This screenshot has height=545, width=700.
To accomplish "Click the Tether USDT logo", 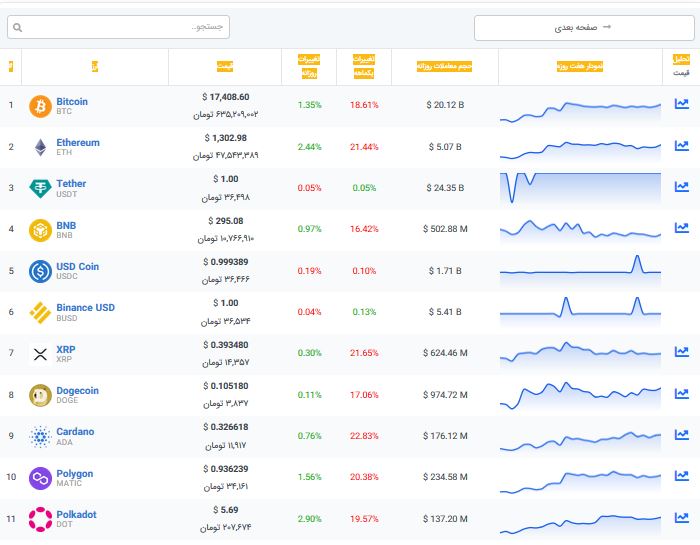I will tap(40, 188).
